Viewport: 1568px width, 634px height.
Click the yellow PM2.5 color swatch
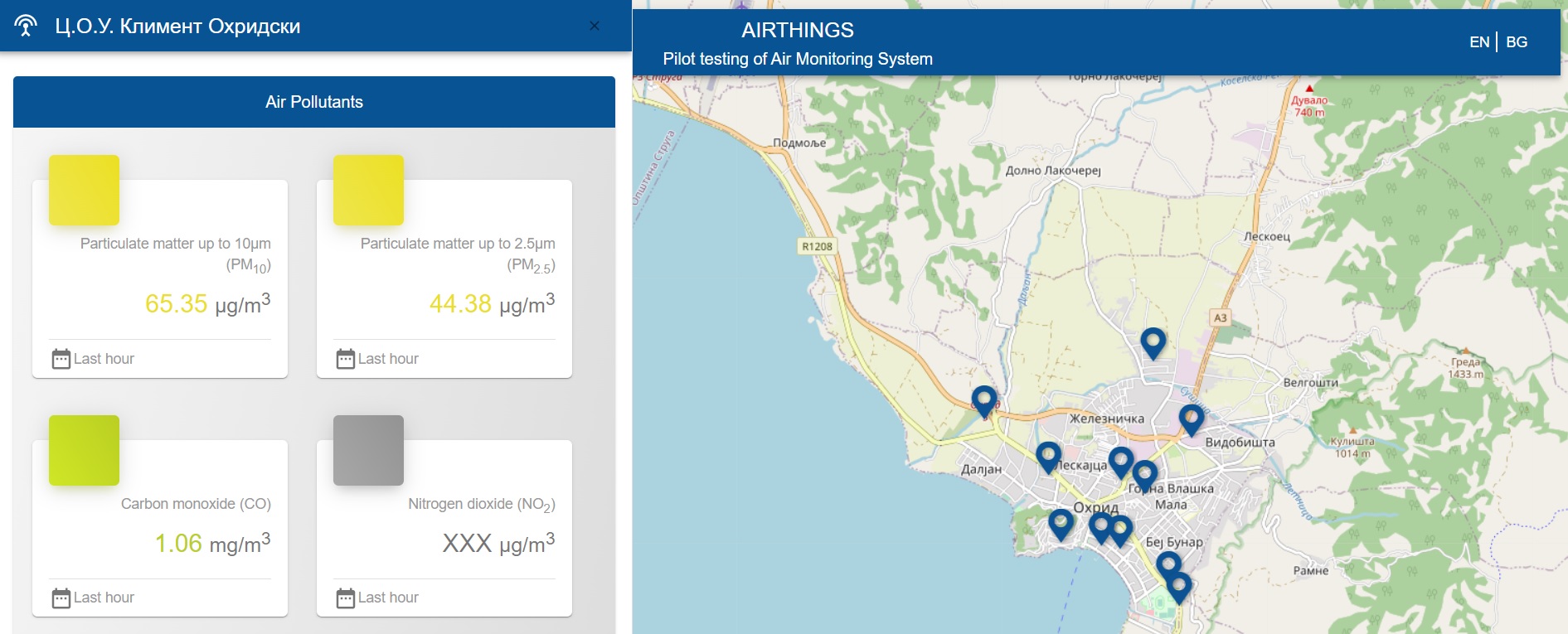[x=368, y=190]
